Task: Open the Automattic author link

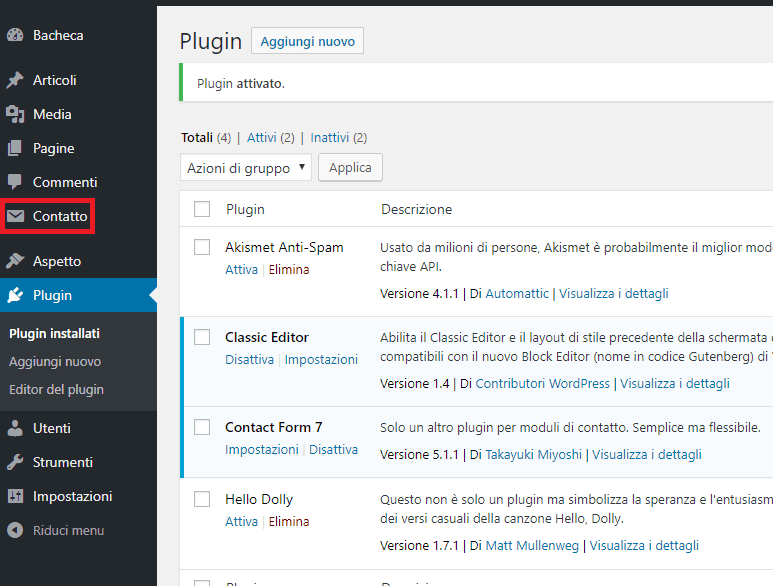Action: (517, 294)
